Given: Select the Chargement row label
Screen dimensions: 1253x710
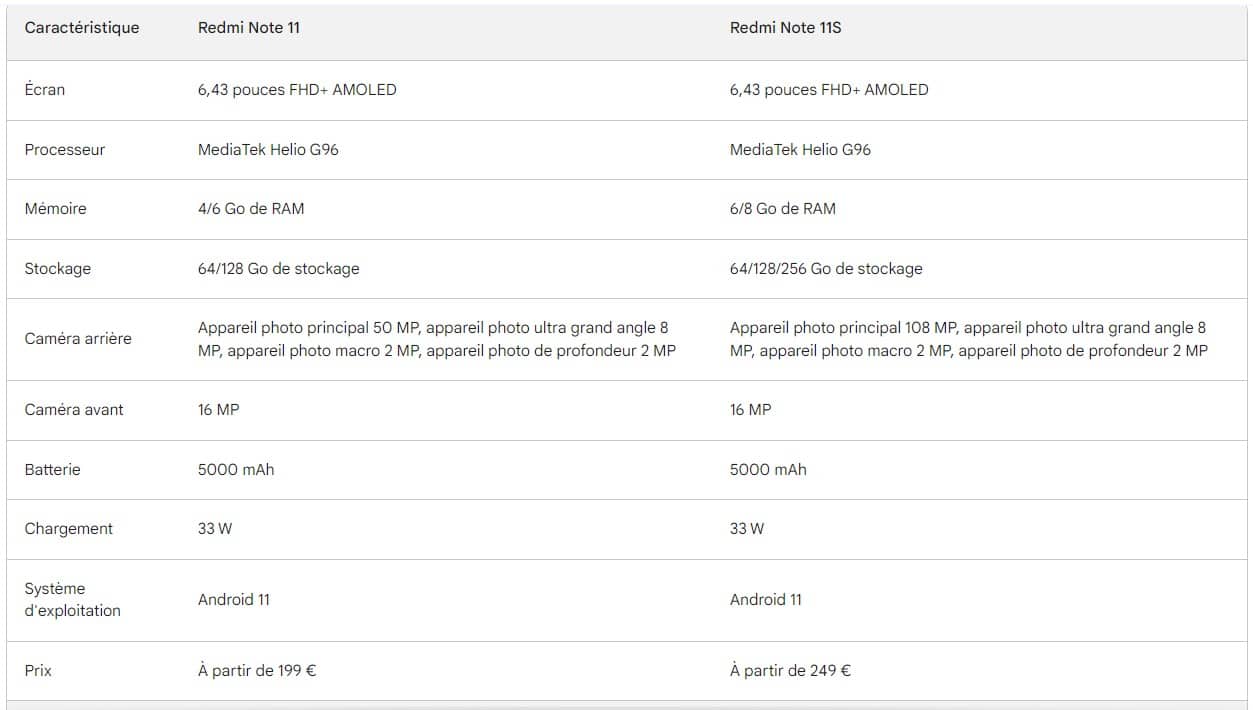Looking at the screenshot, I should pos(69,529).
